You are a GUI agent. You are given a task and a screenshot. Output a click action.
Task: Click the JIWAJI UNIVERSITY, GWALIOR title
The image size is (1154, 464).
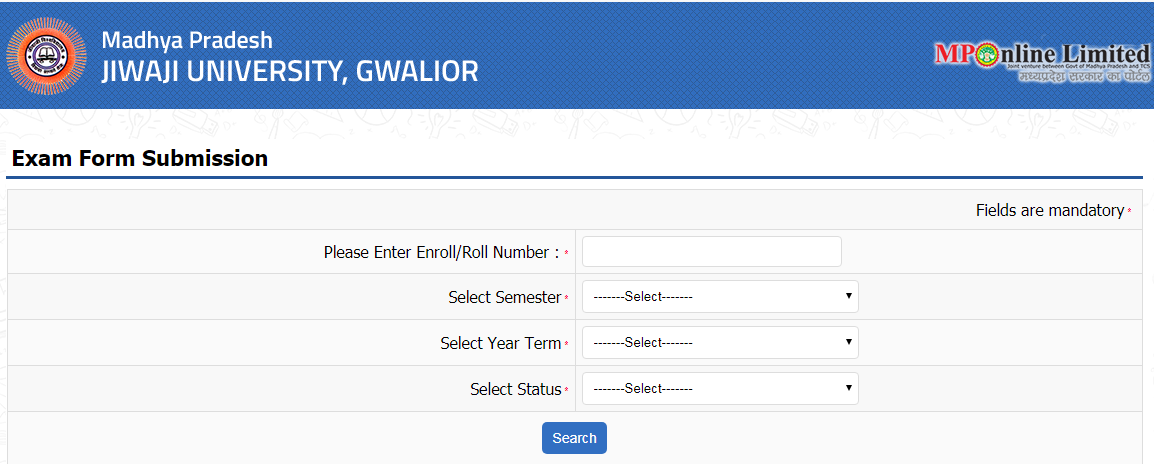point(289,71)
